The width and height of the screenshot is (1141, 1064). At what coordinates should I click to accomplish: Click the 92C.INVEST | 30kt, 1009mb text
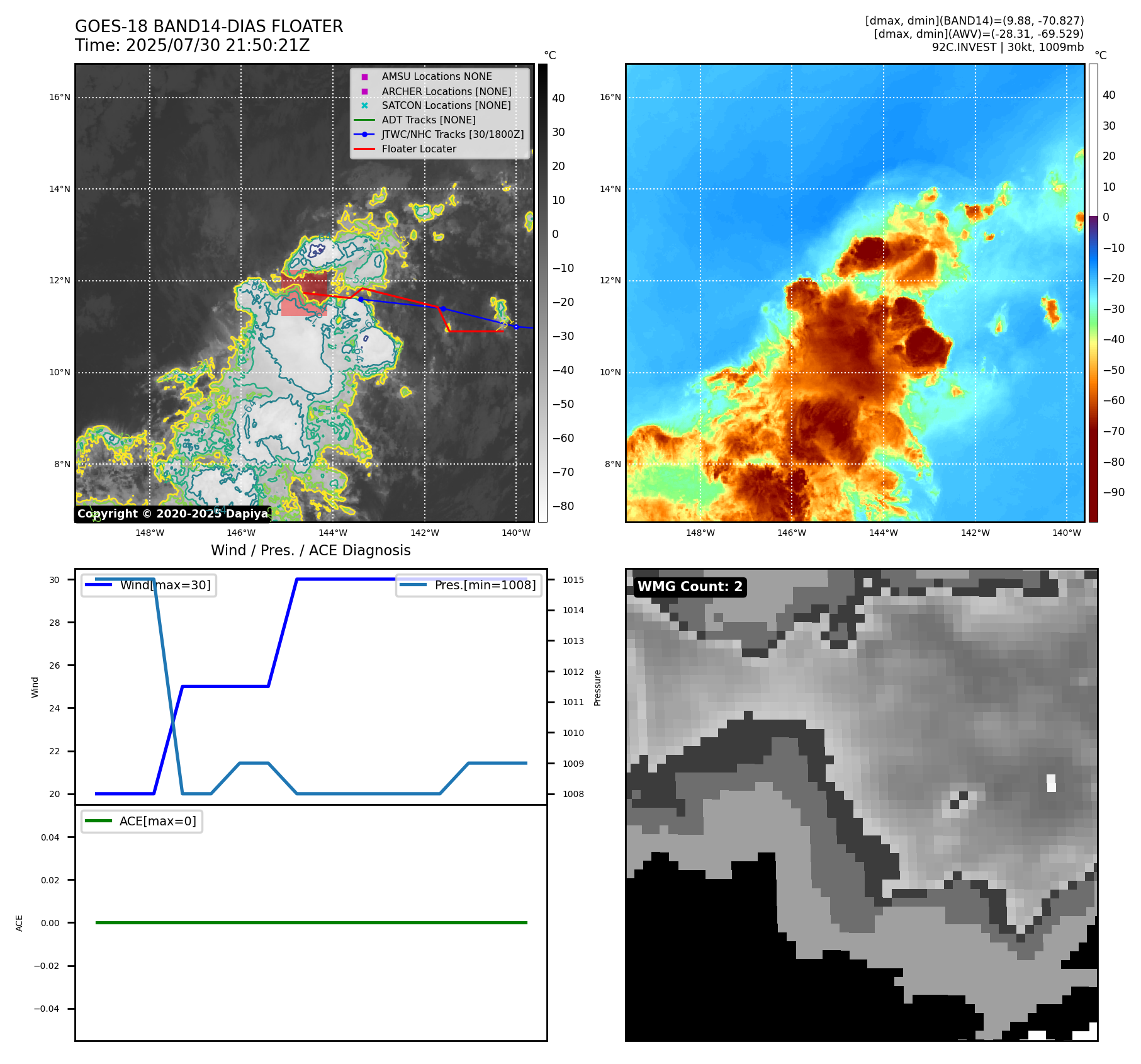click(x=1008, y=47)
